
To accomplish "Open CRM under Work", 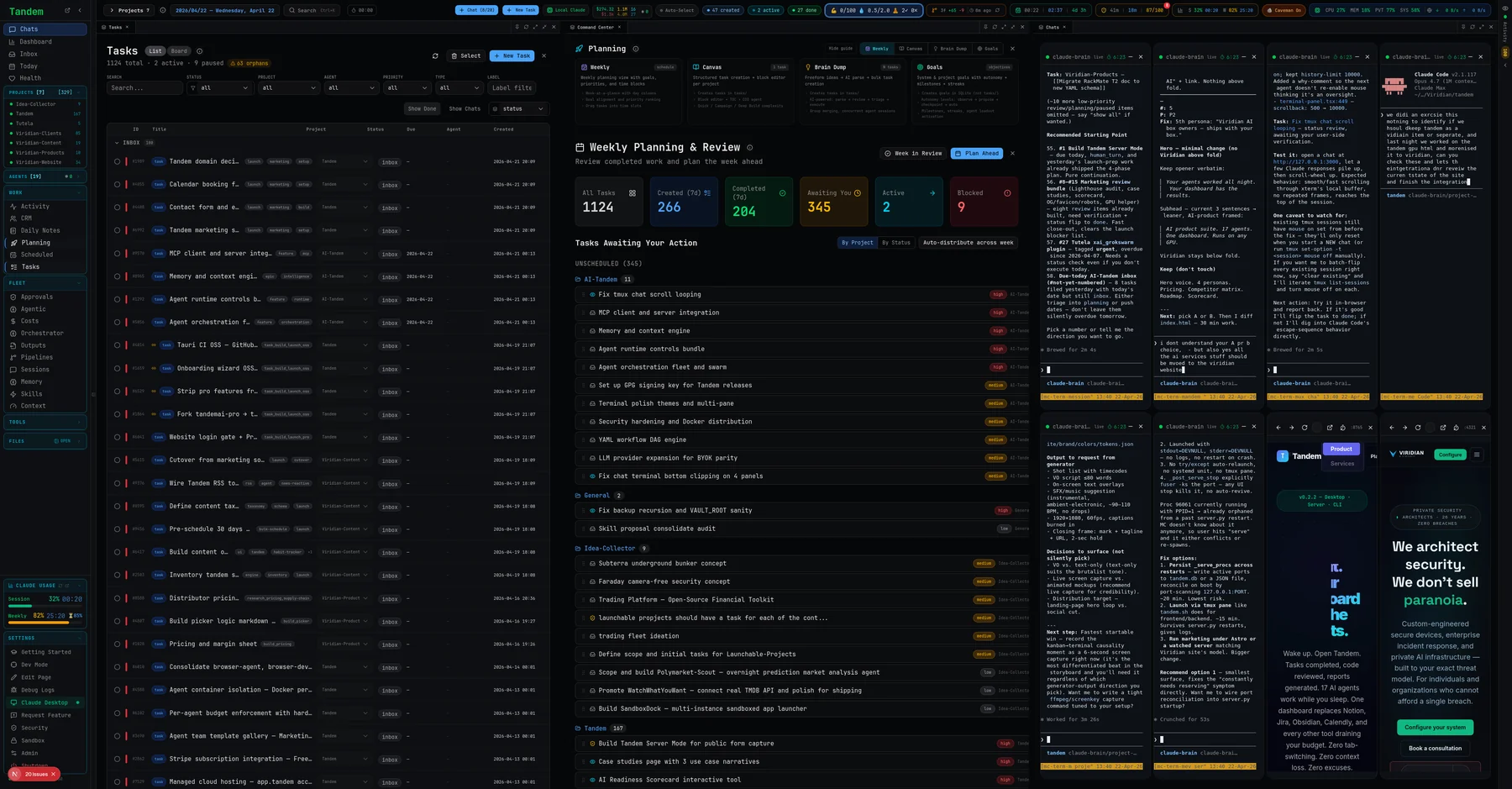I will click(45, 218).
